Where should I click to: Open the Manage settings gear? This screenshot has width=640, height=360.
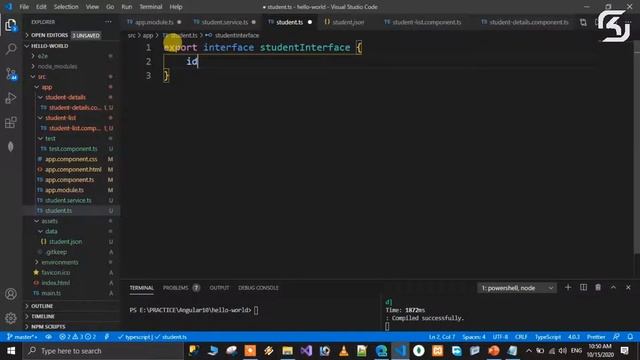(x=11, y=318)
